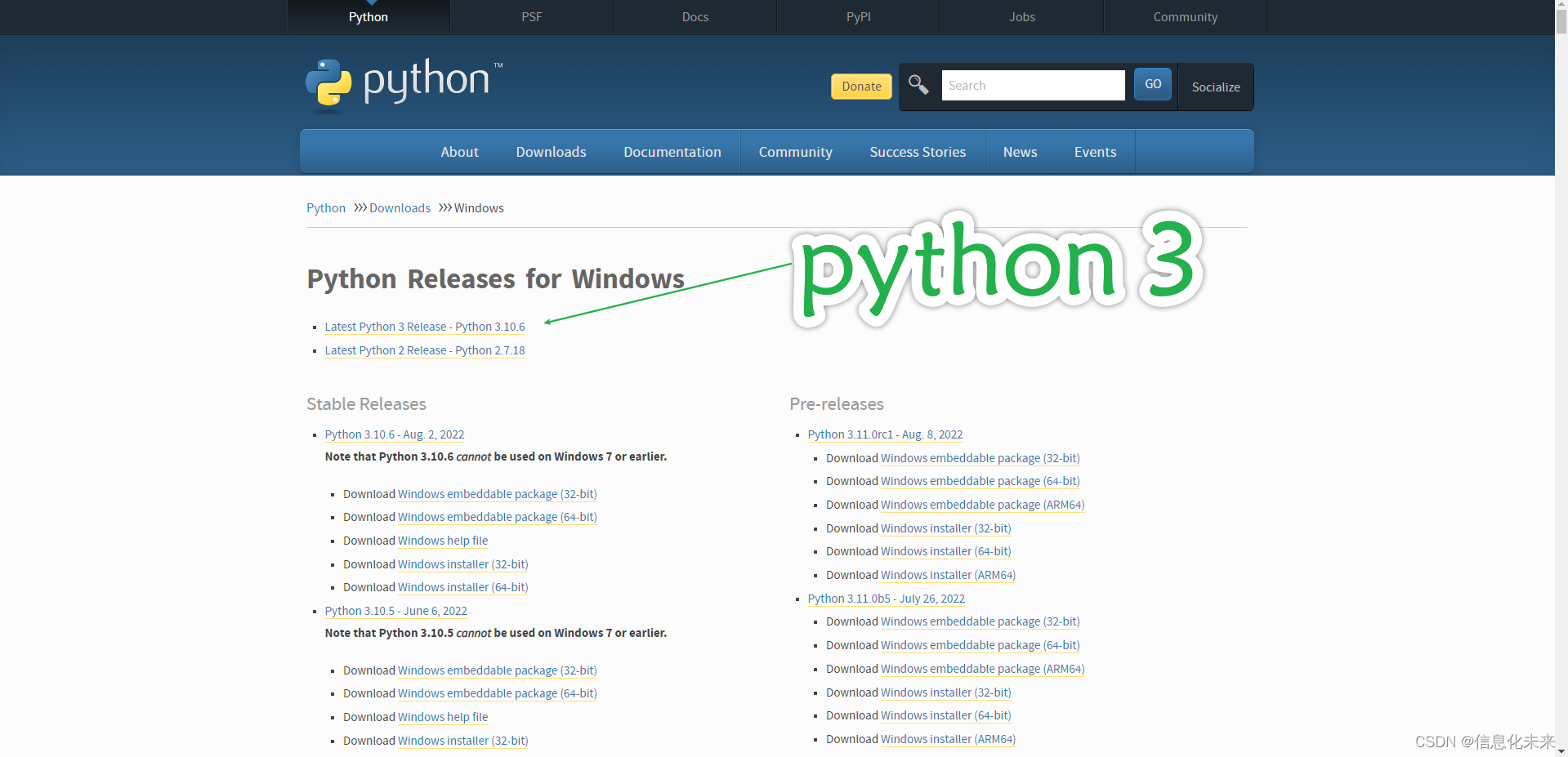Download Python 3.10.6 Windows help file
Screen dimensions: 1568x757
point(442,541)
